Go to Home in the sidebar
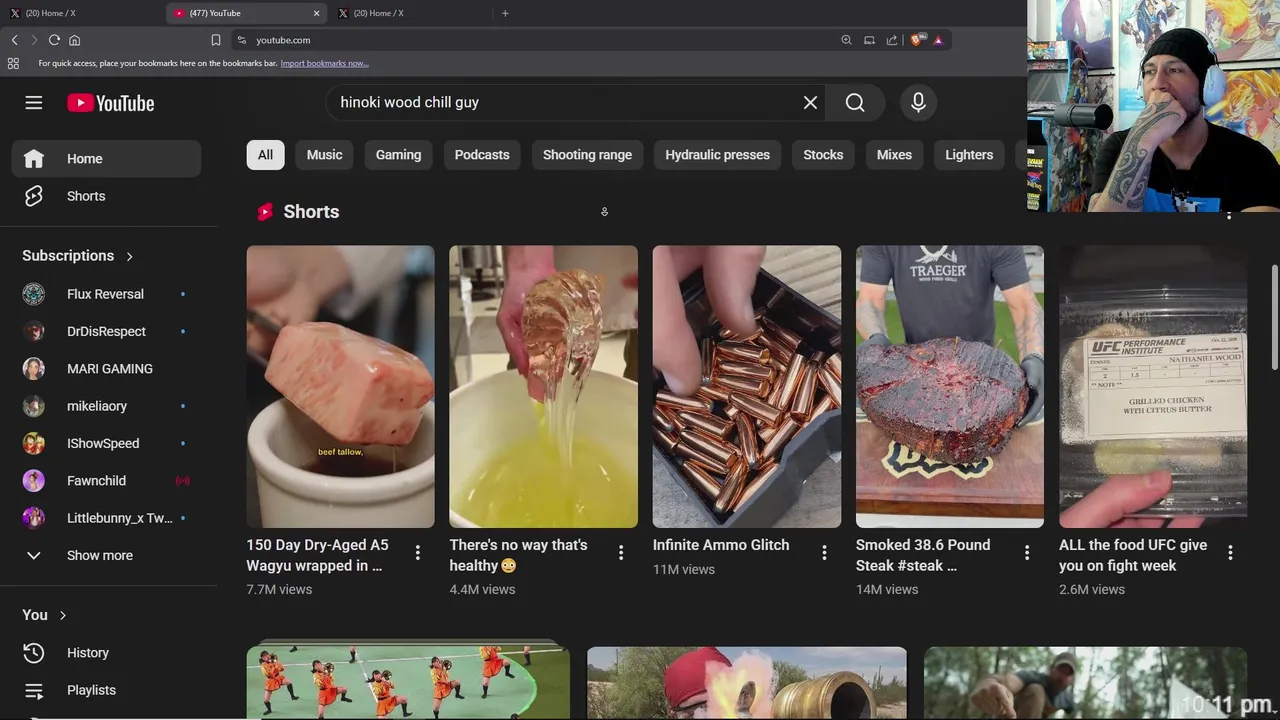Viewport: 1280px width, 720px height. coord(107,159)
